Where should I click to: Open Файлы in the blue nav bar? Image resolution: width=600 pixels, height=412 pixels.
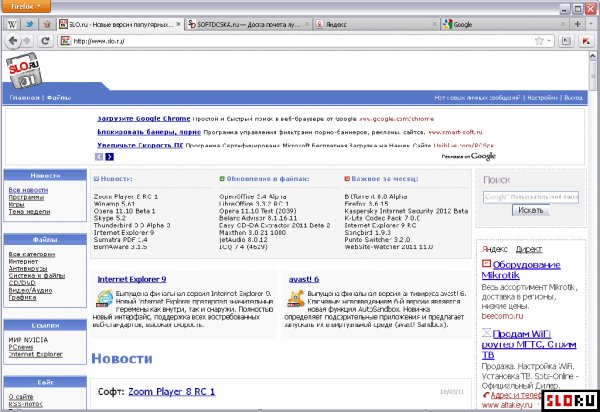(x=59, y=98)
